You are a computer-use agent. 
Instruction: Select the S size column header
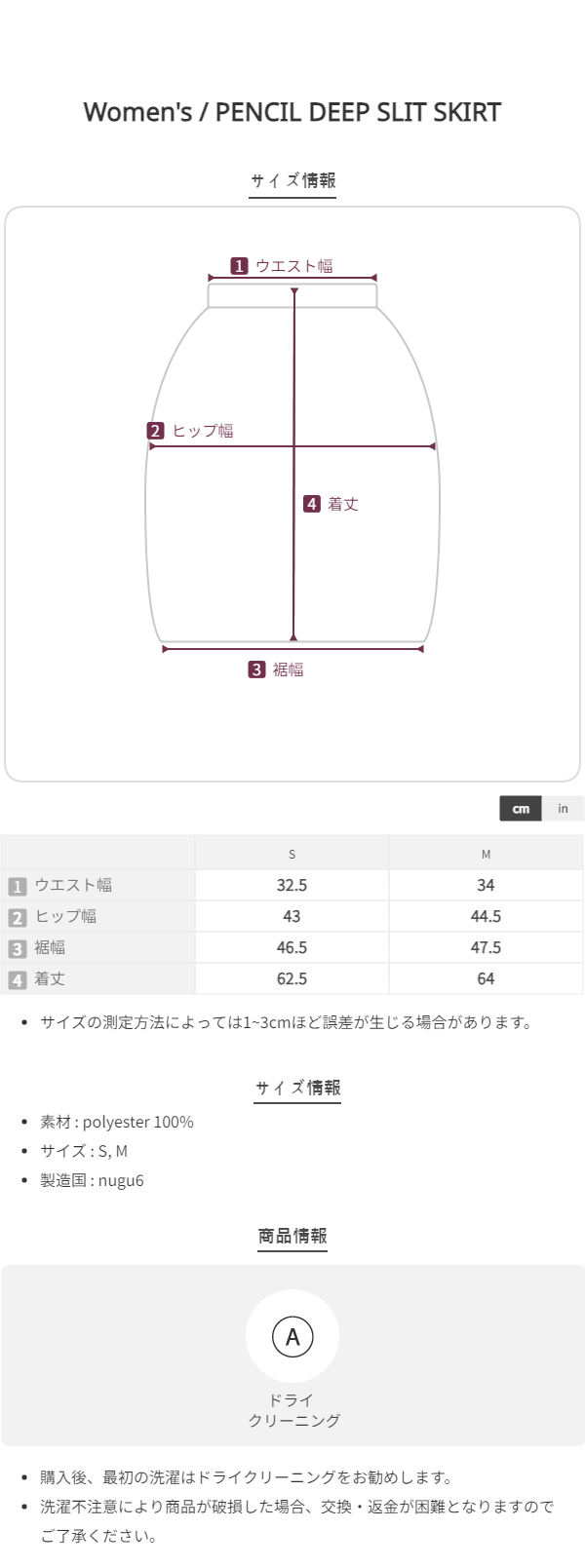292,854
